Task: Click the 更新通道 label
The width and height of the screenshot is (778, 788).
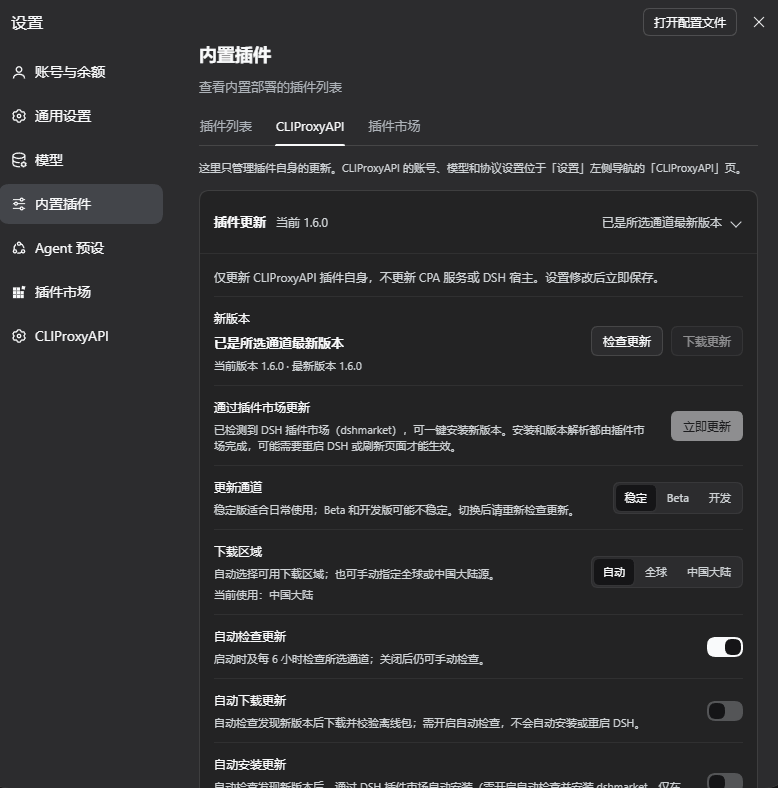Action: tap(238, 487)
